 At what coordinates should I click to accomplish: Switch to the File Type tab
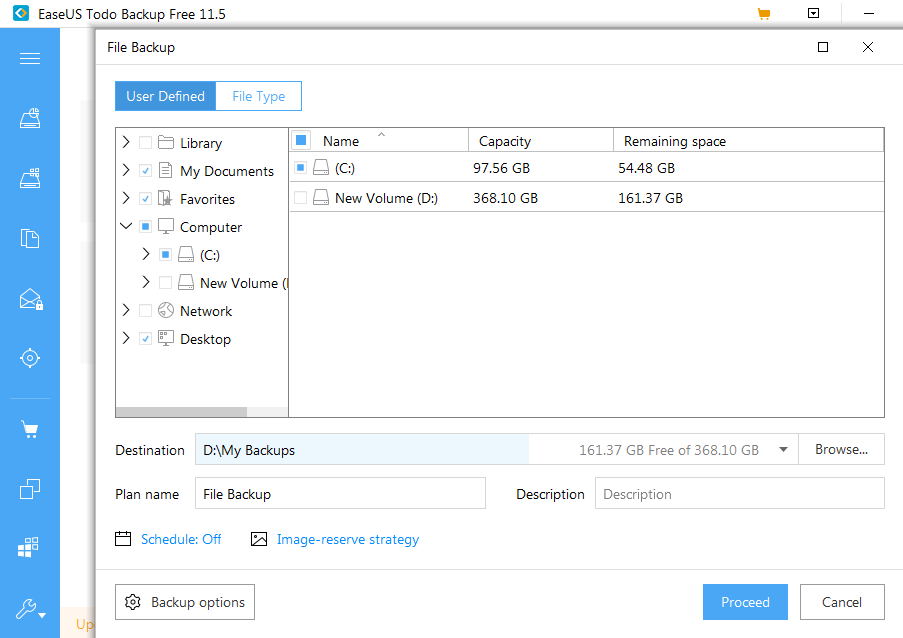258,96
